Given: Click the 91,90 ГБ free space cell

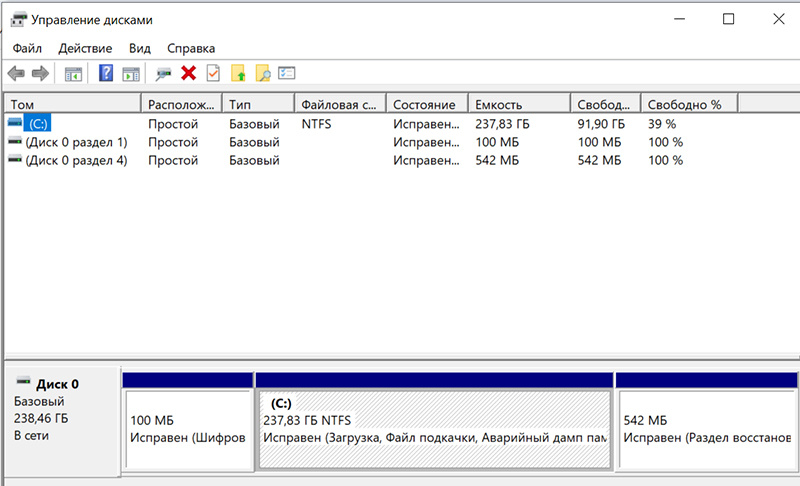Looking at the screenshot, I should [x=601, y=124].
